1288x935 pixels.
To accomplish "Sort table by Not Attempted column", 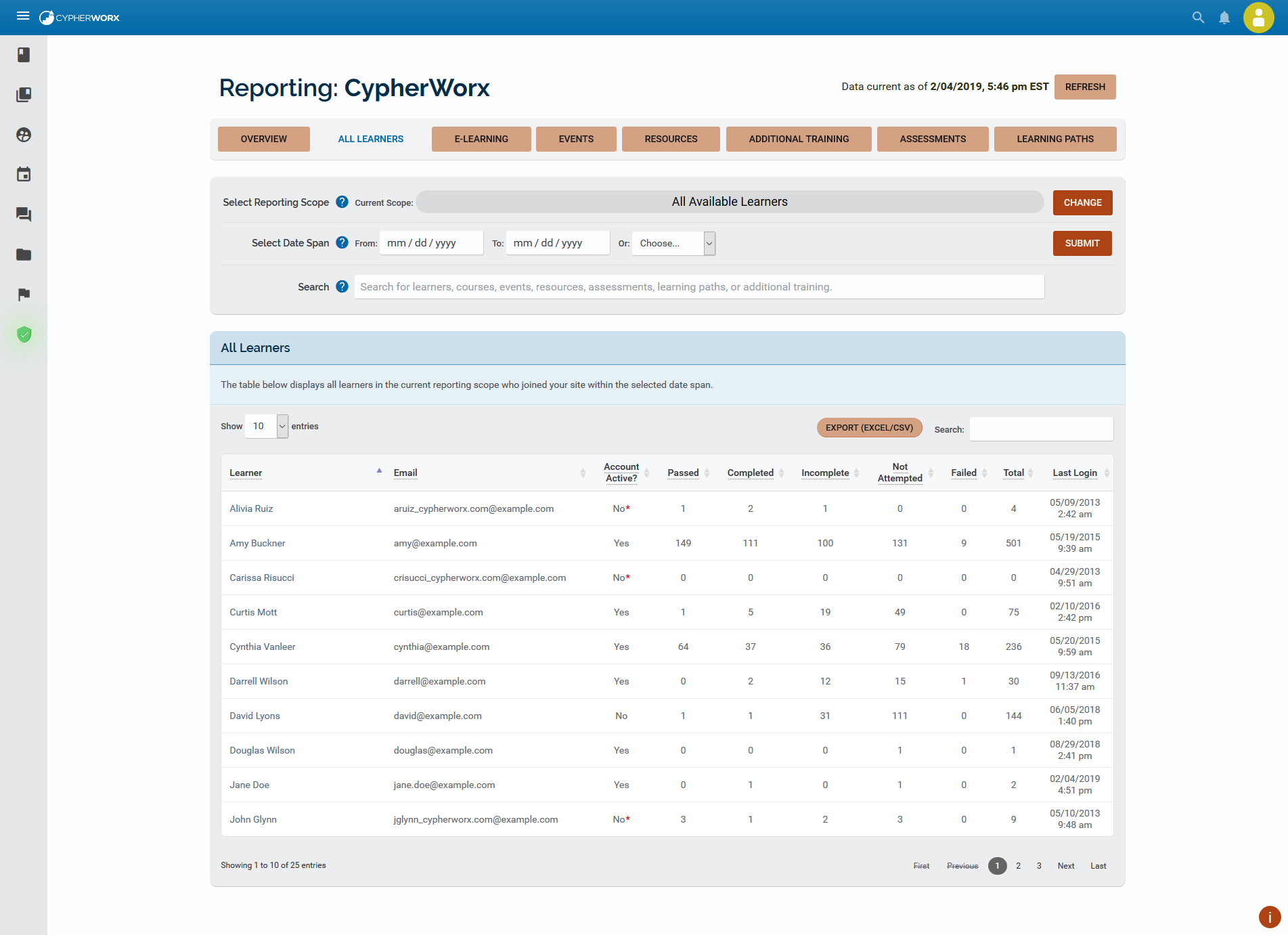I will [900, 473].
